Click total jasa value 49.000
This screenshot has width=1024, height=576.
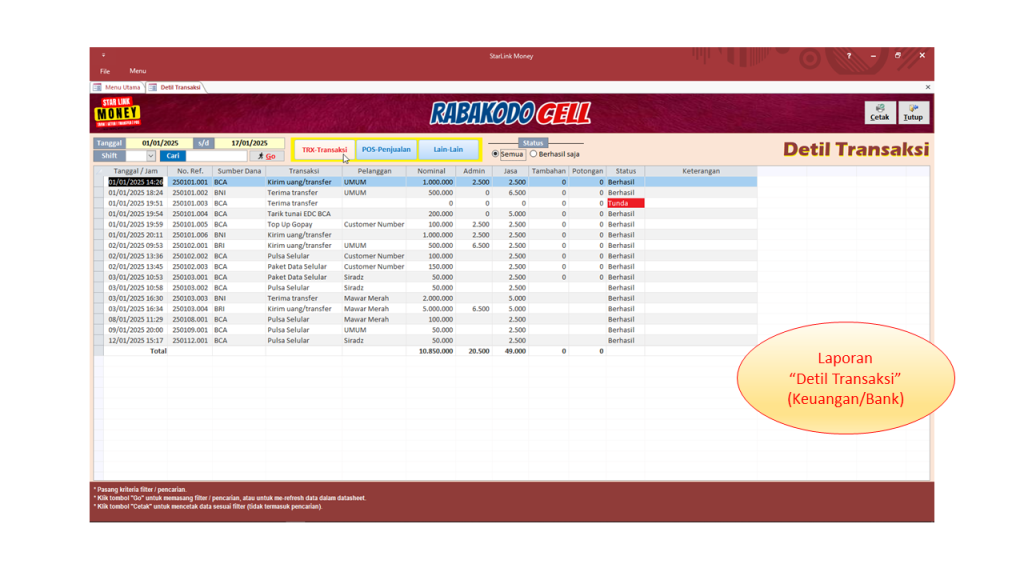pos(510,351)
